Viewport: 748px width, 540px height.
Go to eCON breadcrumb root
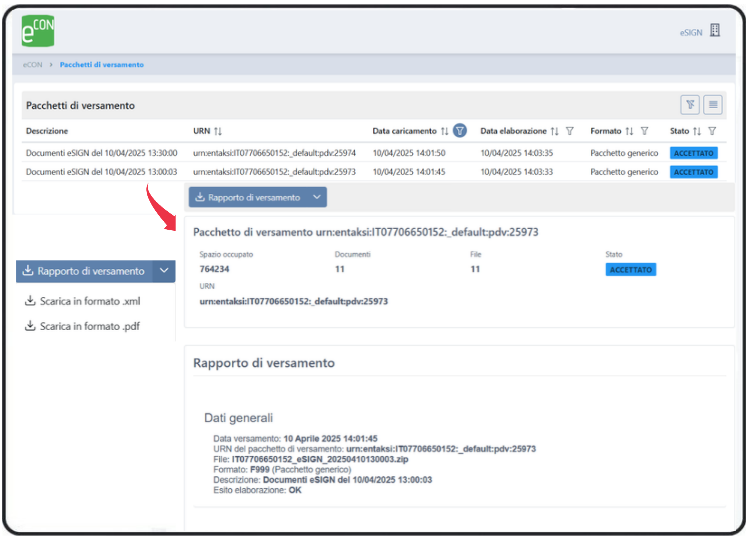32,65
